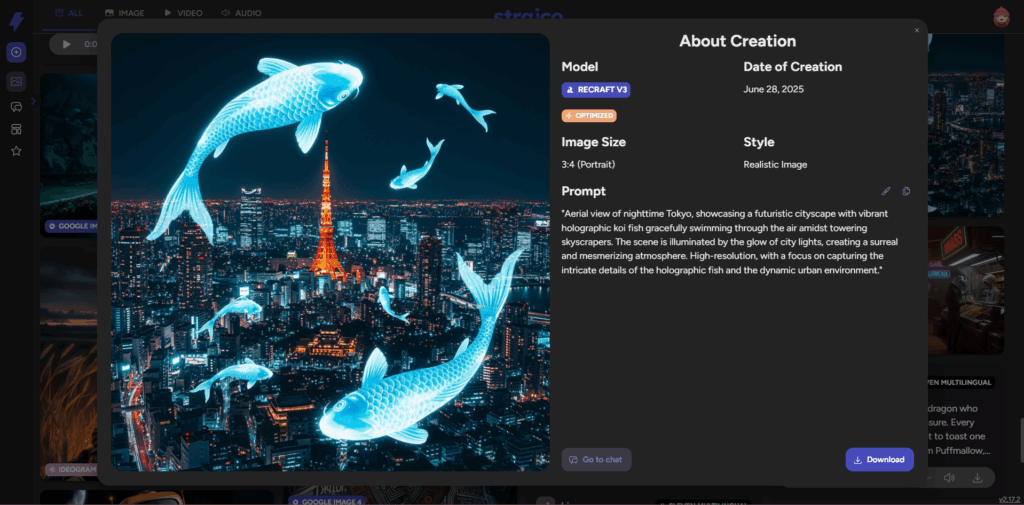Open the night city thumbnail at top right
The width and height of the screenshot is (1024, 505).
[x=965, y=125]
